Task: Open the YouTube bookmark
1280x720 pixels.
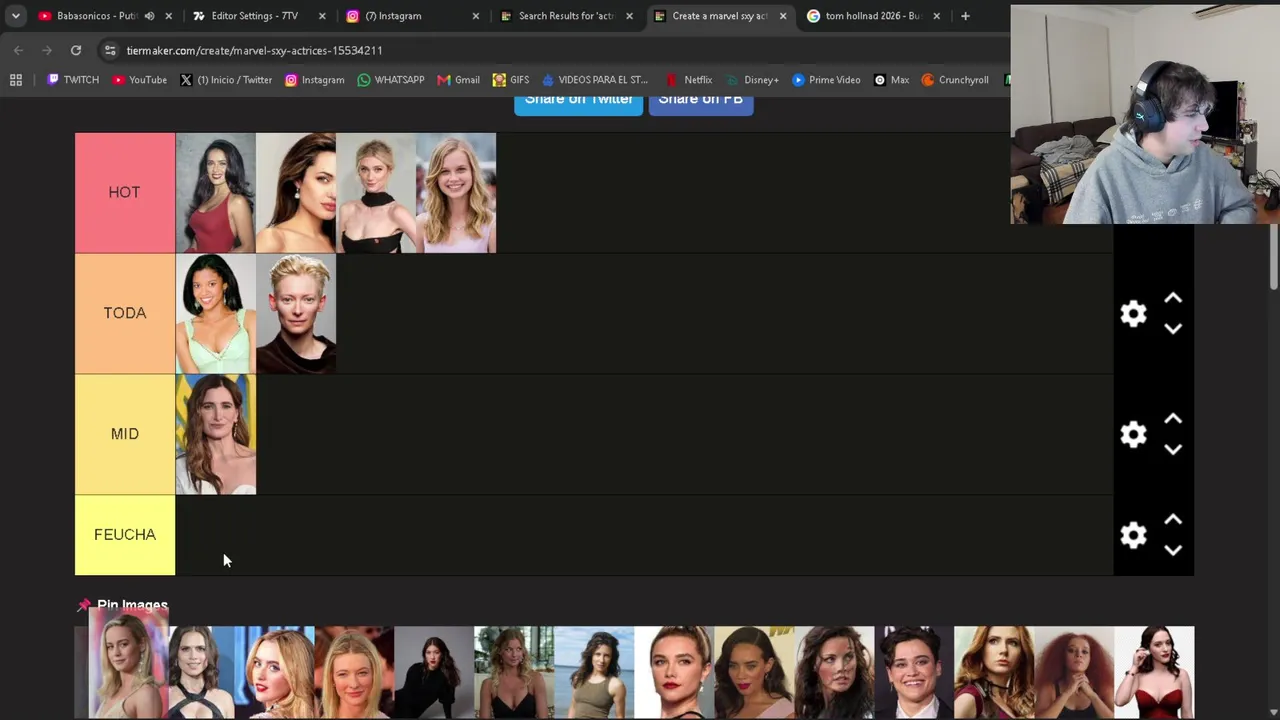Action: point(140,80)
